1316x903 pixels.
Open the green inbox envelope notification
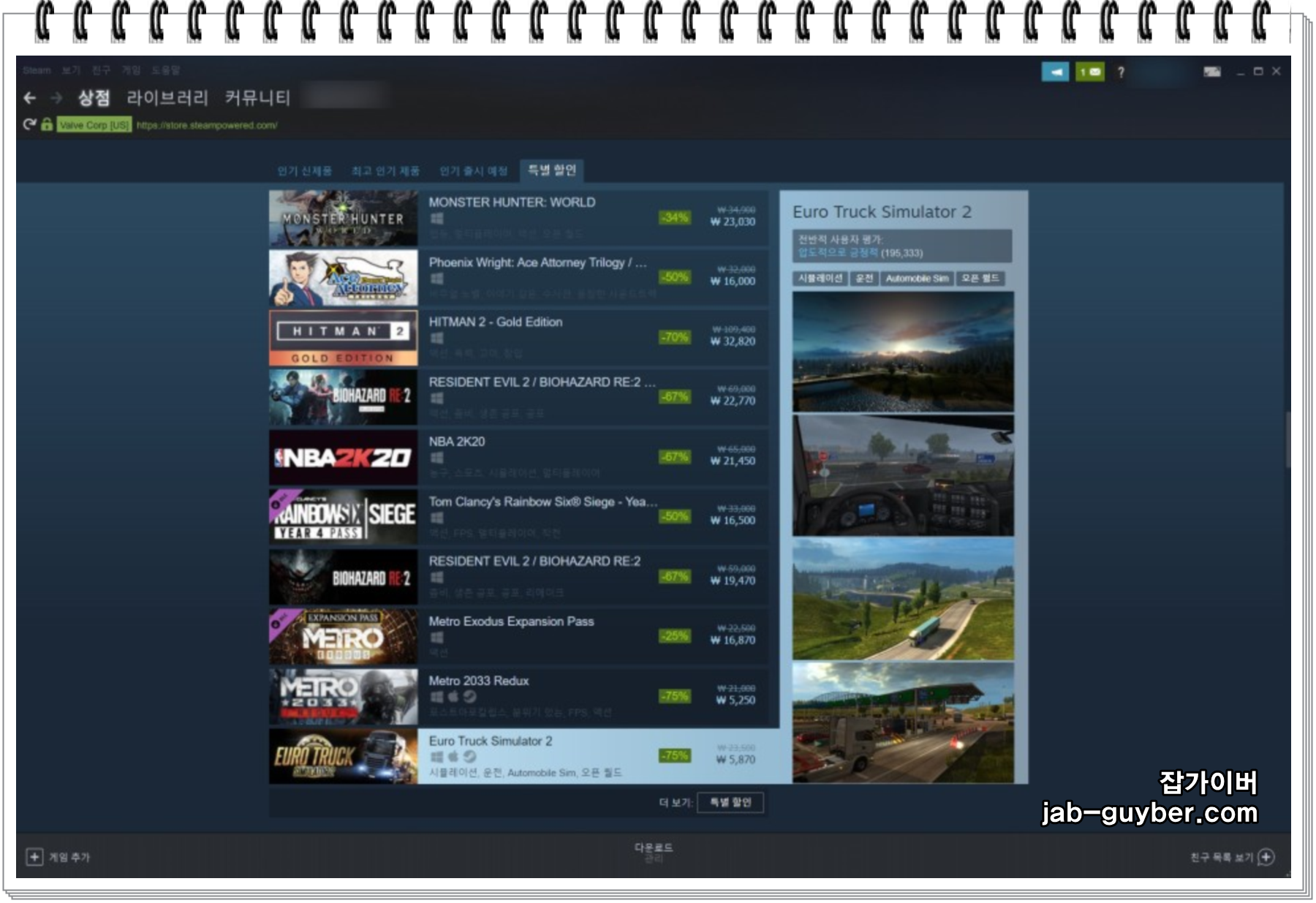1090,72
